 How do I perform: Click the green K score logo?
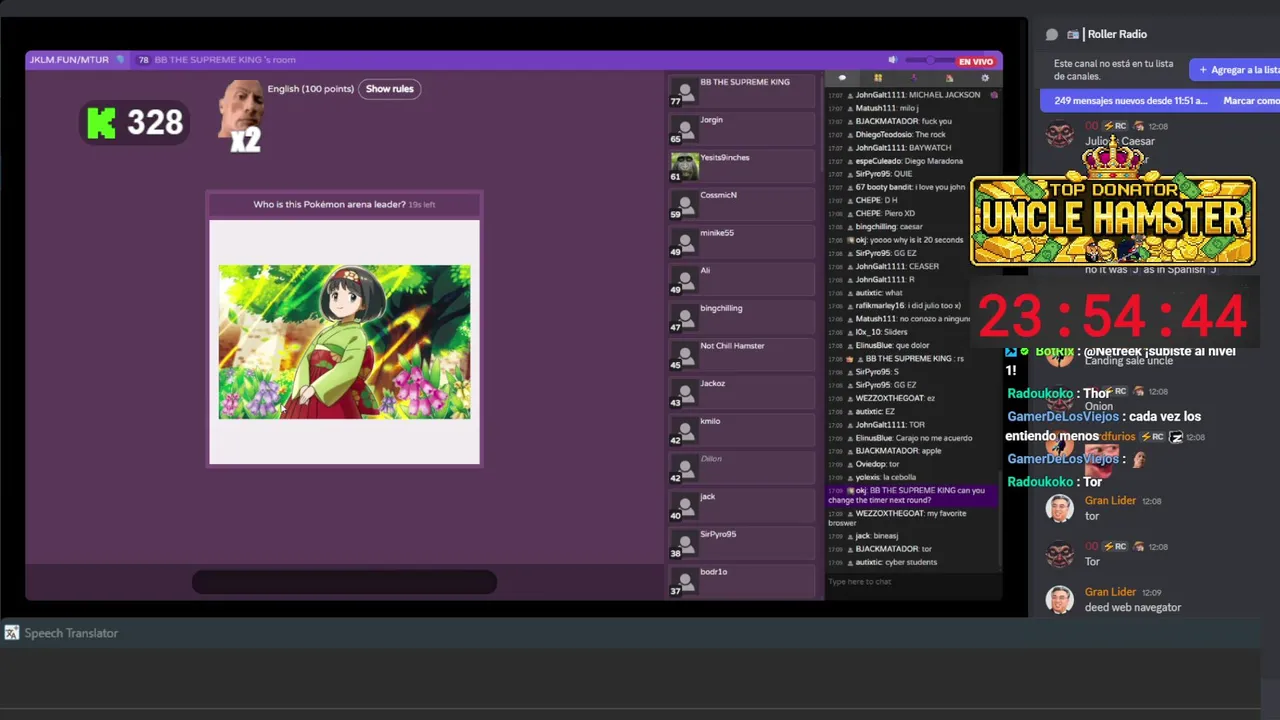101,123
